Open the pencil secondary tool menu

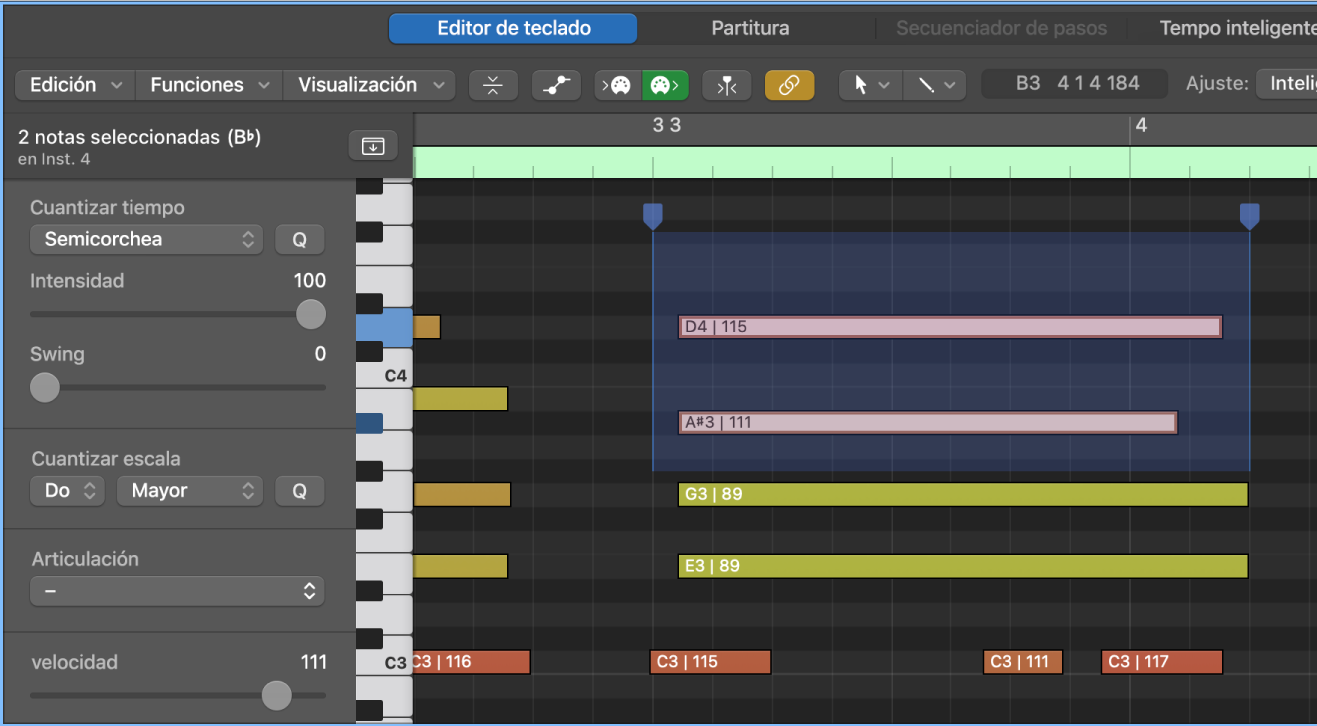tap(935, 85)
